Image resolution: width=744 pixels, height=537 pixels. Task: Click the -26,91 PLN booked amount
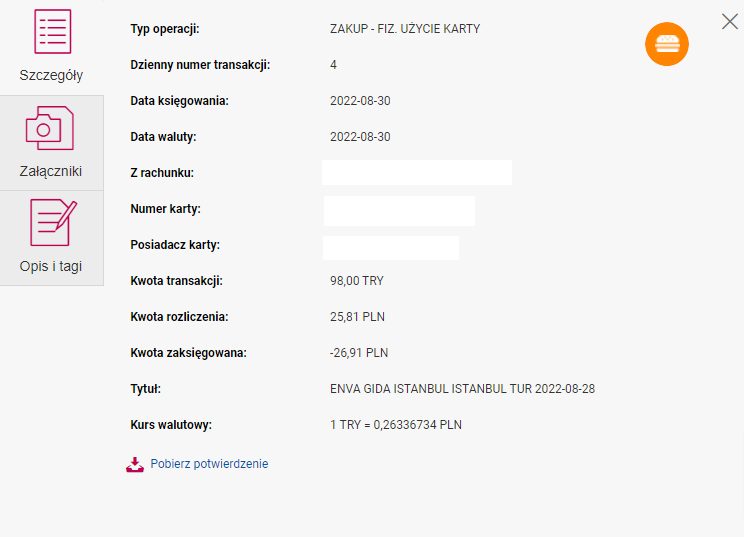click(359, 353)
